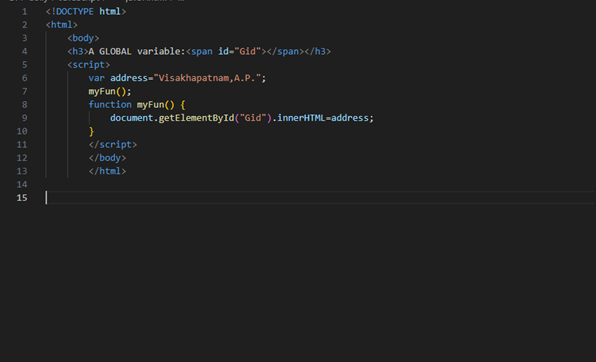Click the id attribute on line 4
Viewport: 596px width, 362px height.
[223, 52]
